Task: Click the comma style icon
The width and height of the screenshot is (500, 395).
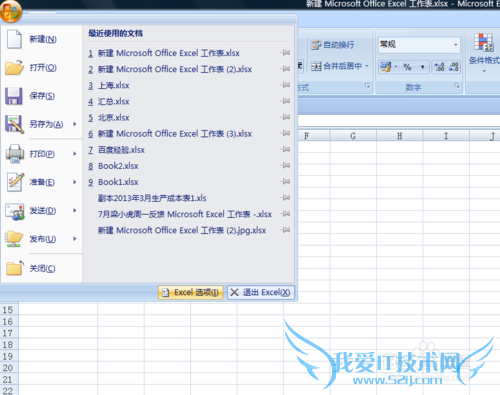Action: tap(422, 67)
